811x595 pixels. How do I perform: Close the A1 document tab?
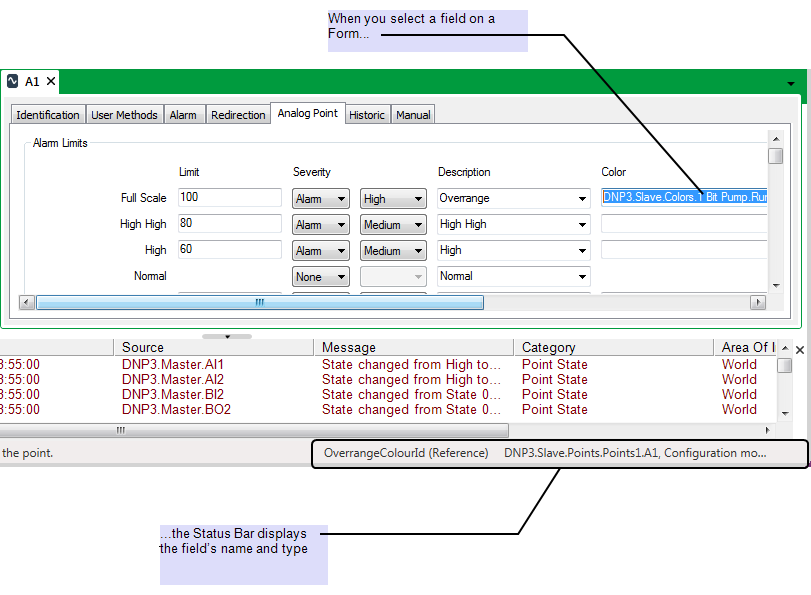[x=50, y=82]
